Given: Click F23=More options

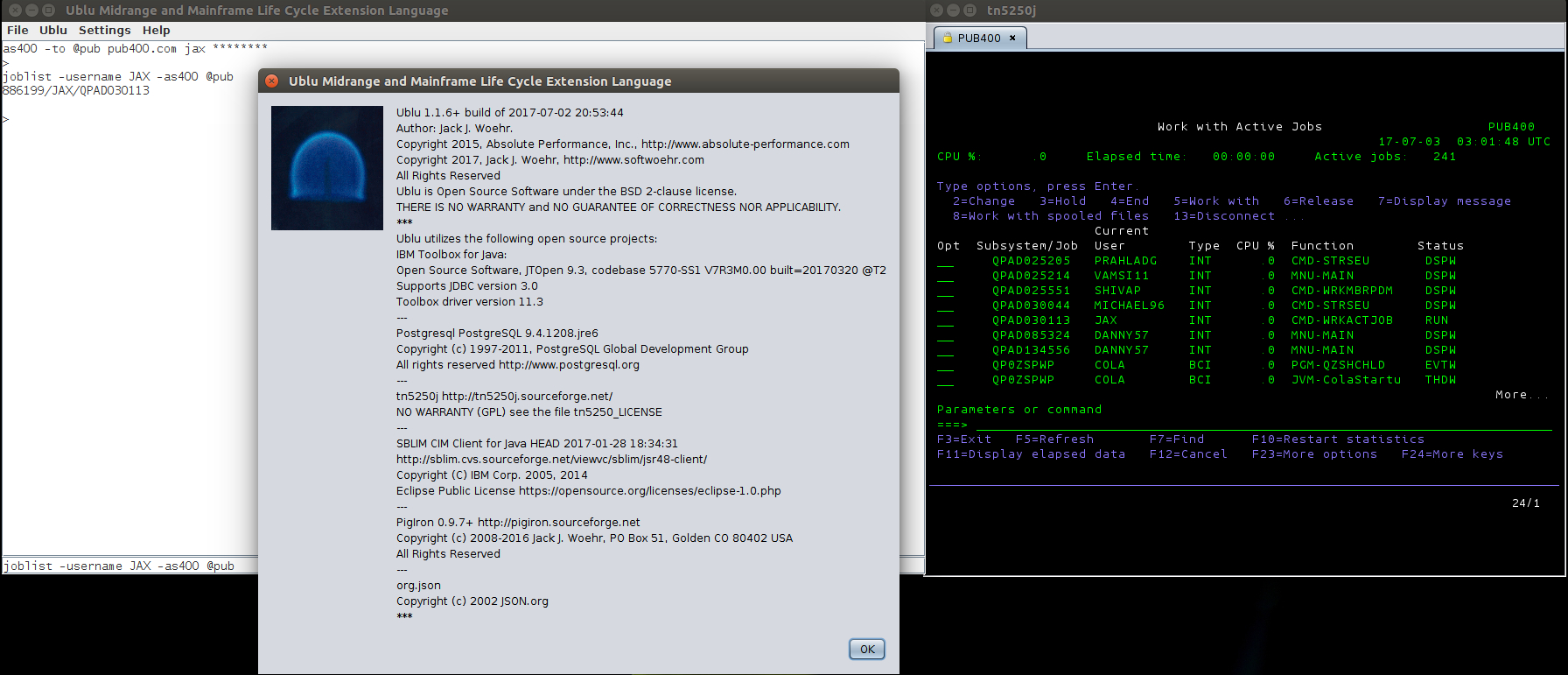Looking at the screenshot, I should [1314, 454].
